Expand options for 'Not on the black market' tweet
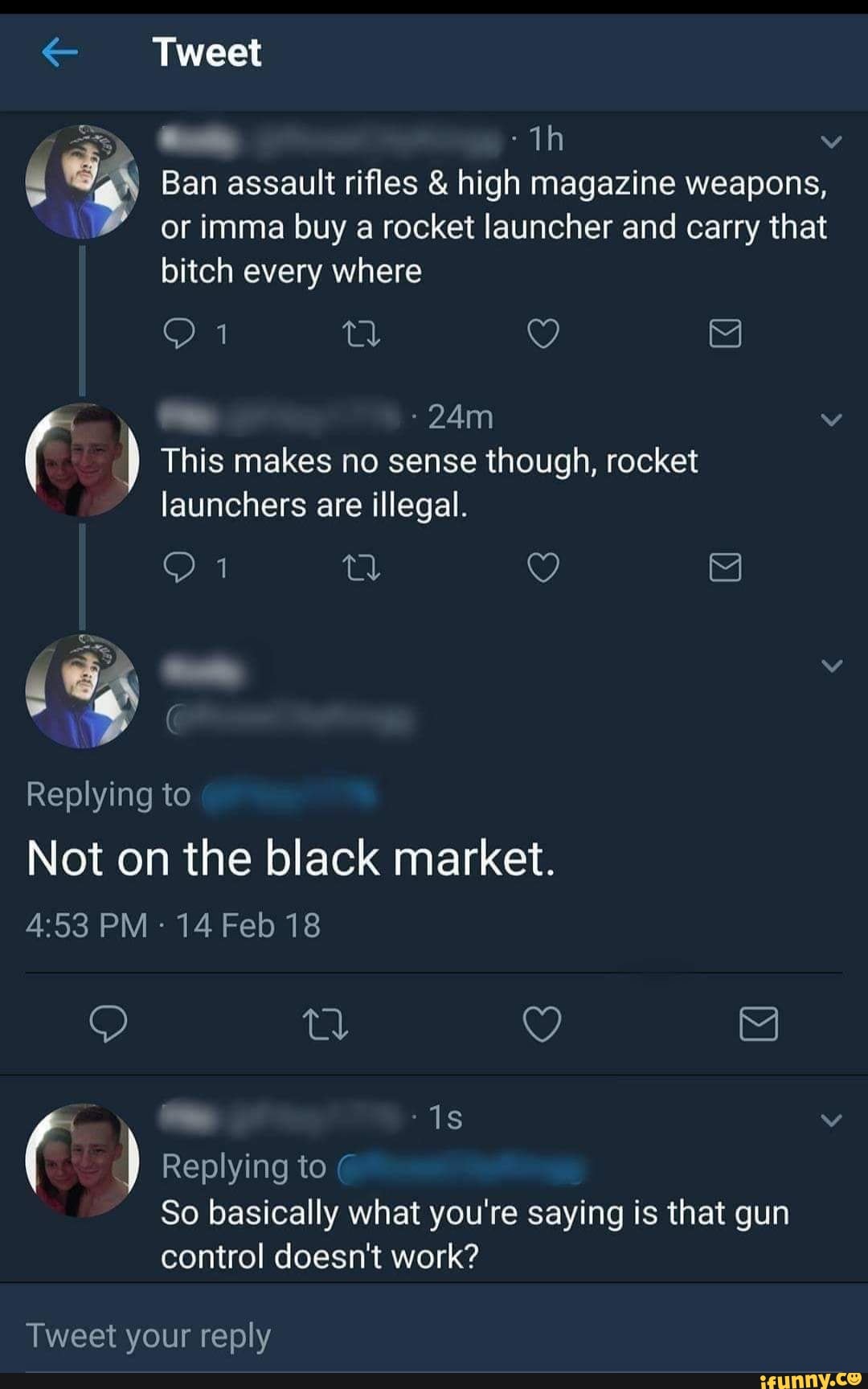The width and height of the screenshot is (868, 1389). point(832,666)
